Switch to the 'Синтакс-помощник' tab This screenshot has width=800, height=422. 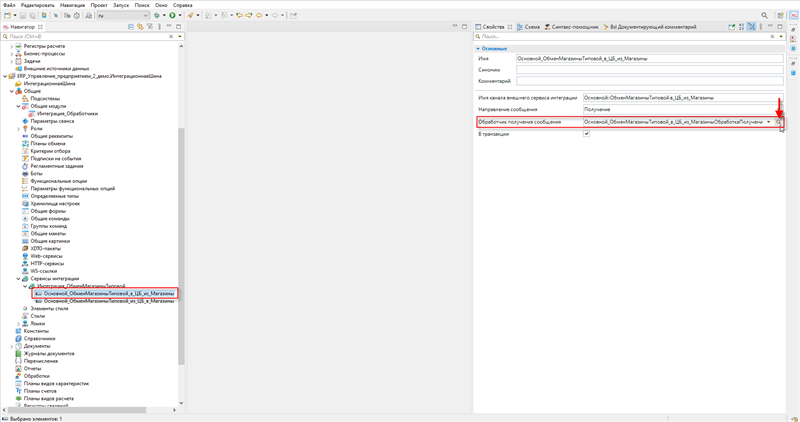571,27
